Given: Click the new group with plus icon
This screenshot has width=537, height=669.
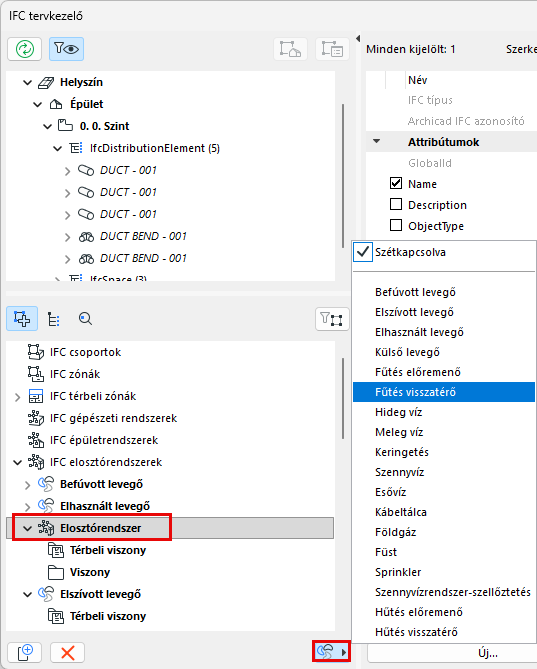Looking at the screenshot, I should tap(25, 652).
